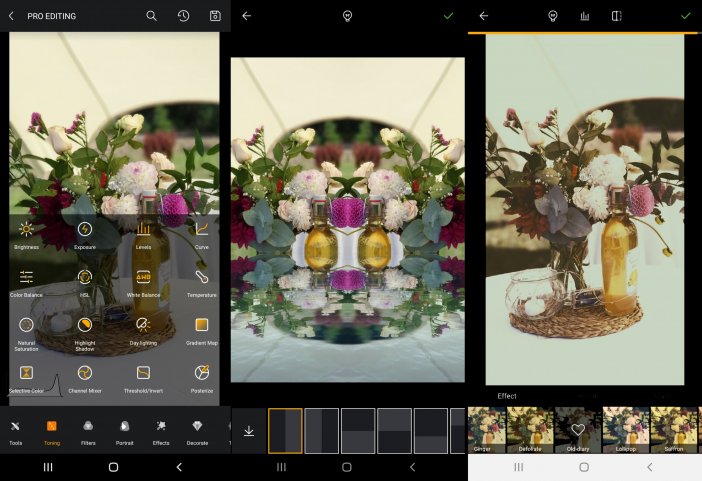Tap the lightbulb tips icon on mirror screen
702x481 pixels.
(347, 16)
